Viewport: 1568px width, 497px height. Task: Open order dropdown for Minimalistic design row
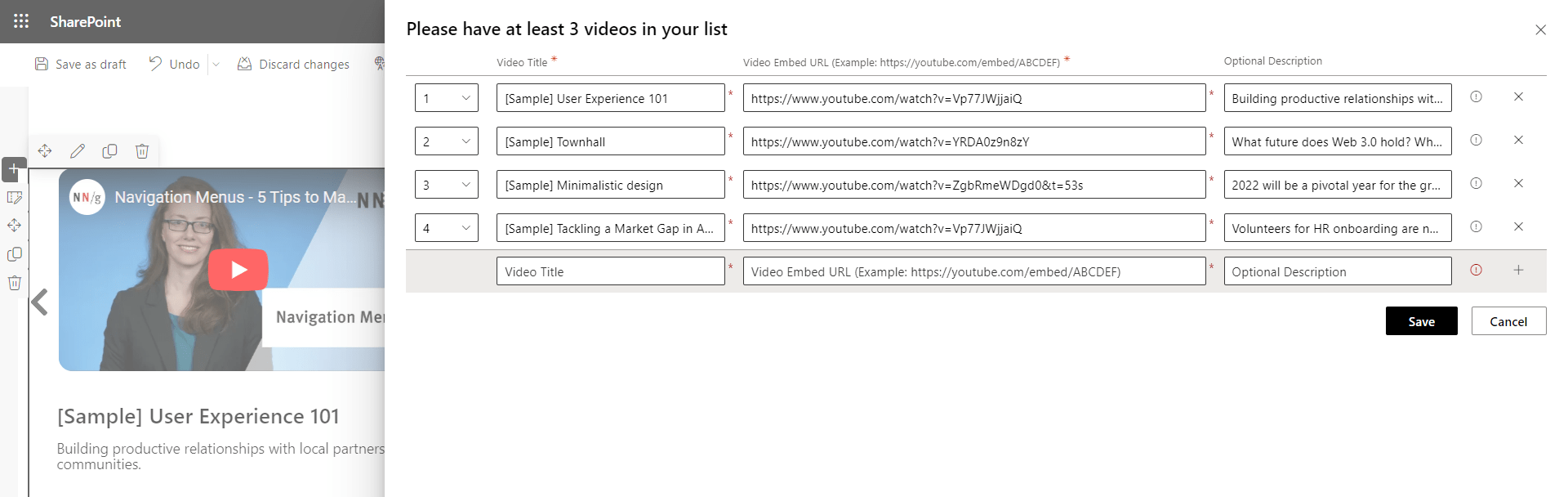[x=446, y=185]
